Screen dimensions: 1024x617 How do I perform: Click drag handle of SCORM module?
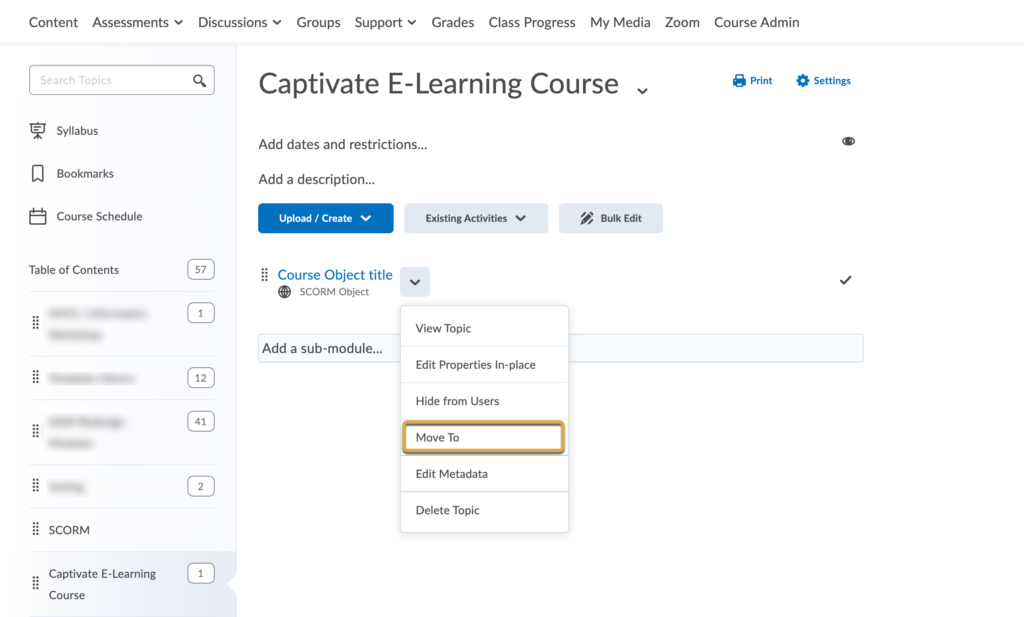(36, 530)
